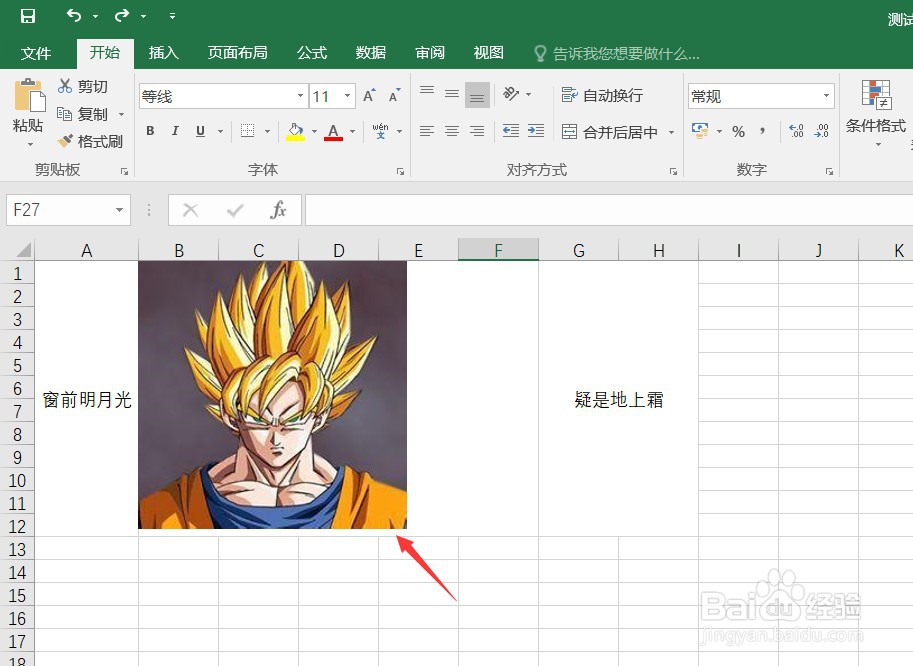The height and width of the screenshot is (666, 913).
Task: Click the text Orientation icon
Action: coord(511,94)
